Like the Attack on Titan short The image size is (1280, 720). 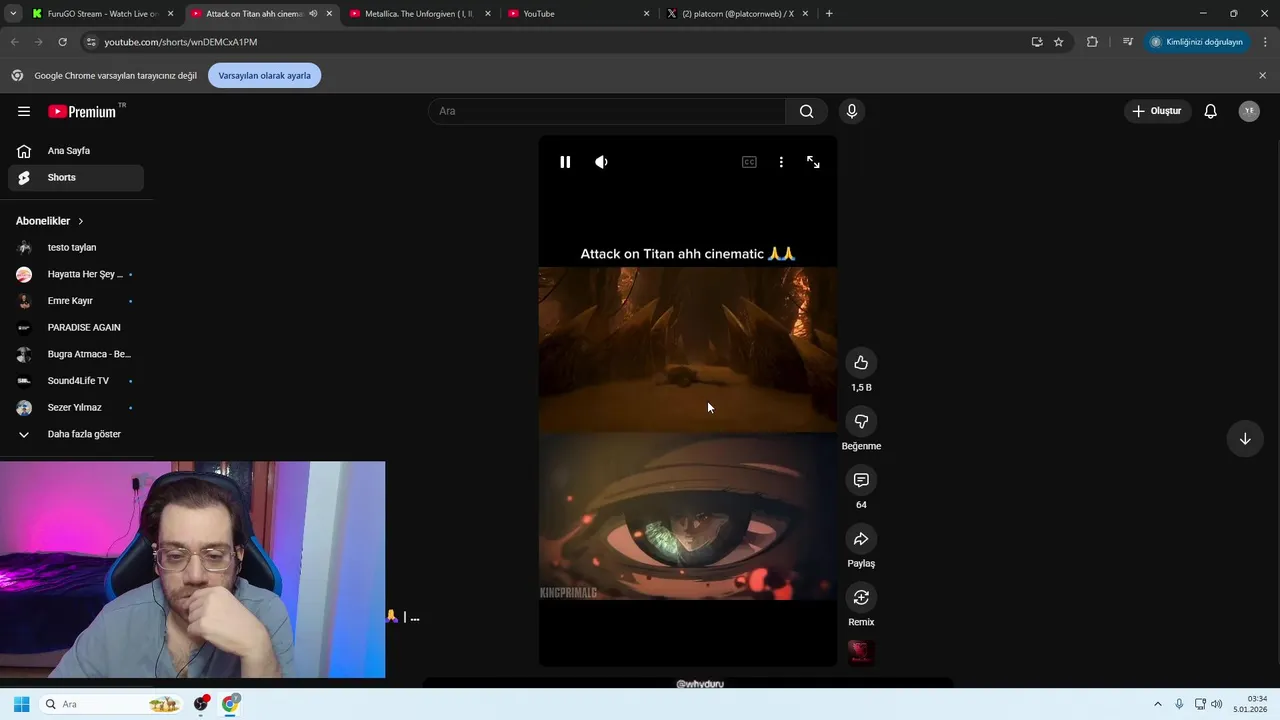click(x=861, y=363)
